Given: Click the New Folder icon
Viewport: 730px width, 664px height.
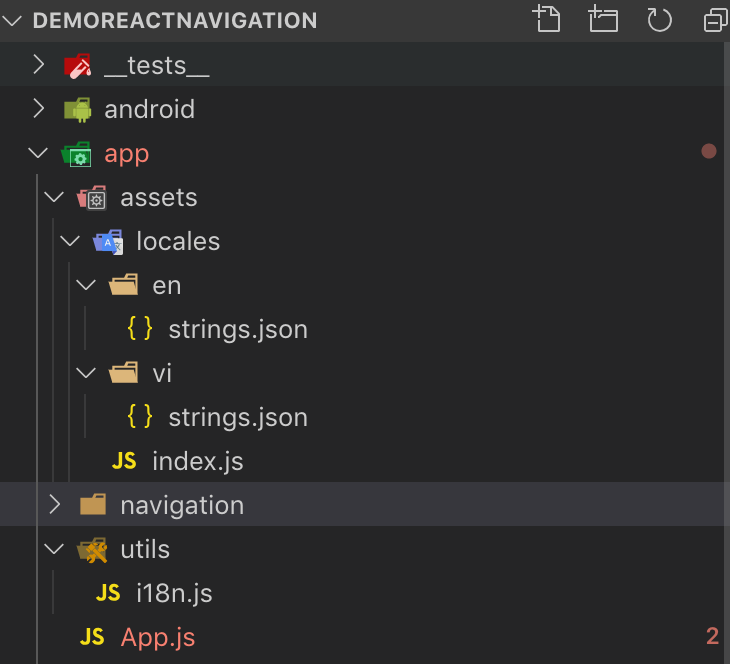Looking at the screenshot, I should [x=603, y=19].
